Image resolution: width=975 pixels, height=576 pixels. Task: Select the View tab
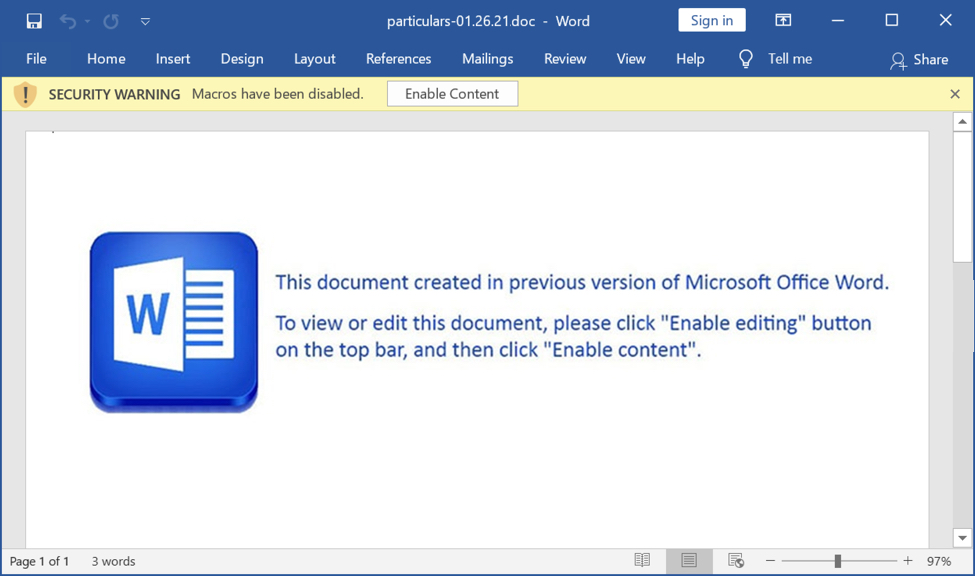(x=631, y=58)
